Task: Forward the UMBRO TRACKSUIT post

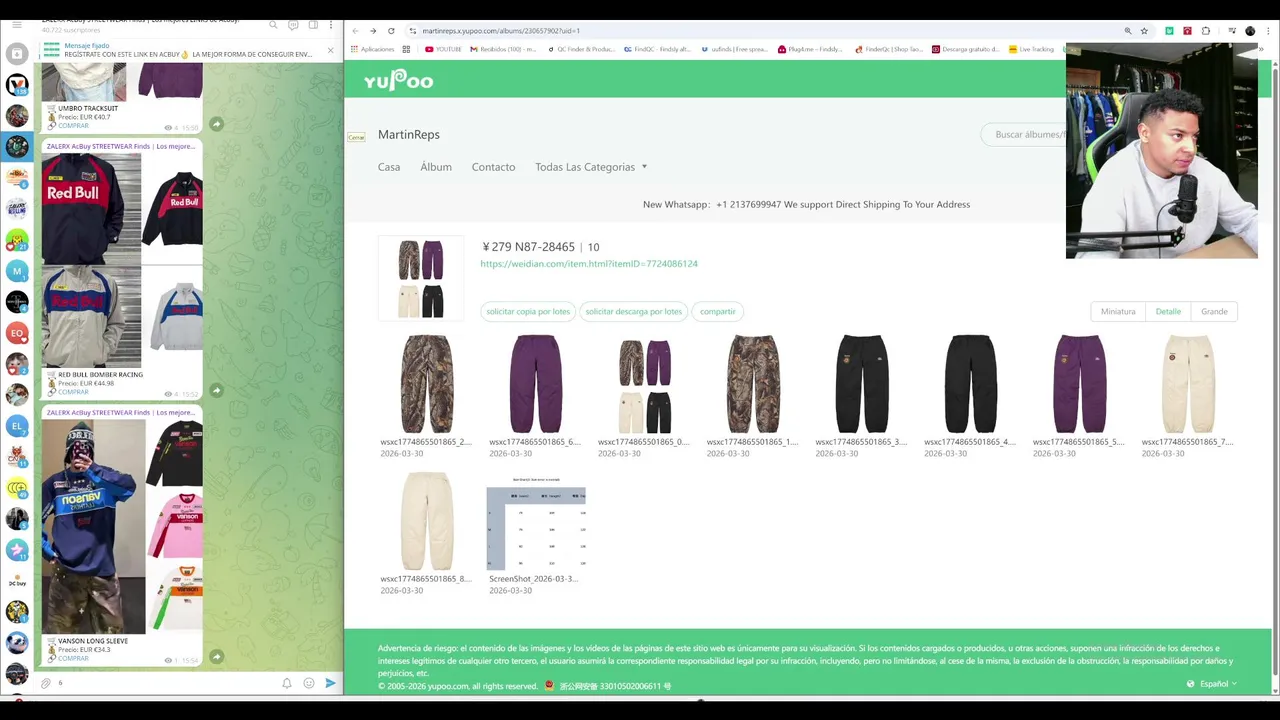Action: 216,124
